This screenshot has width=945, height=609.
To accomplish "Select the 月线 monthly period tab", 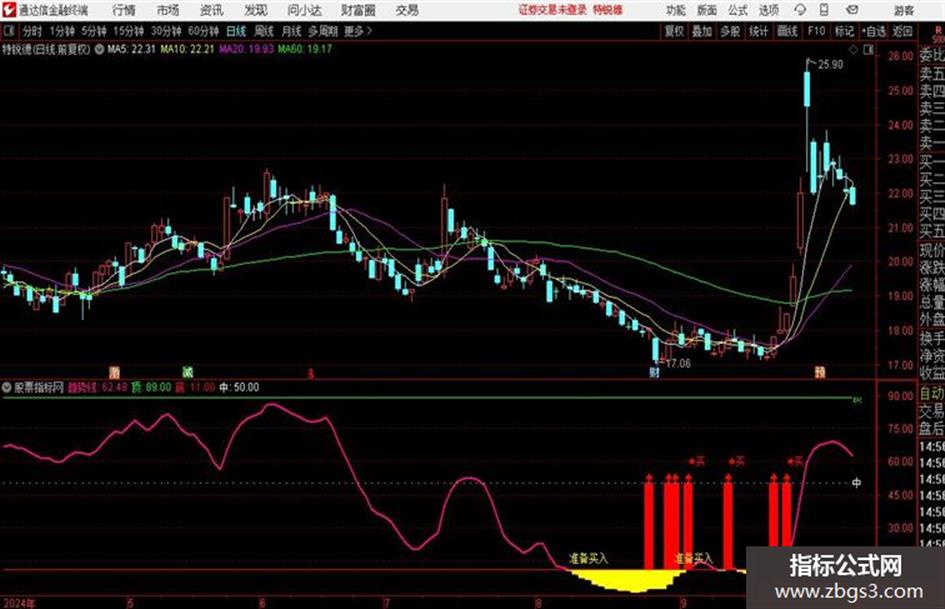I will [x=292, y=31].
